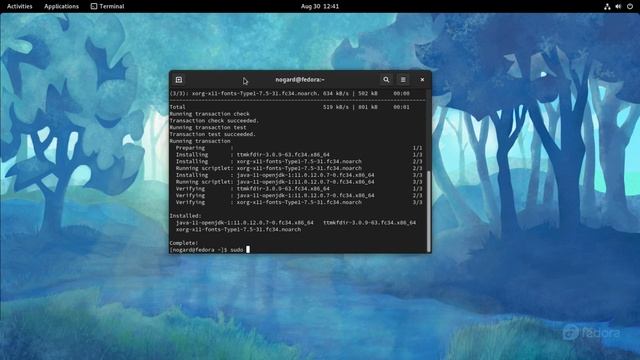Click the 'Transaction test succeeded.' line
Screen dimensions: 640x360
point(213,134)
